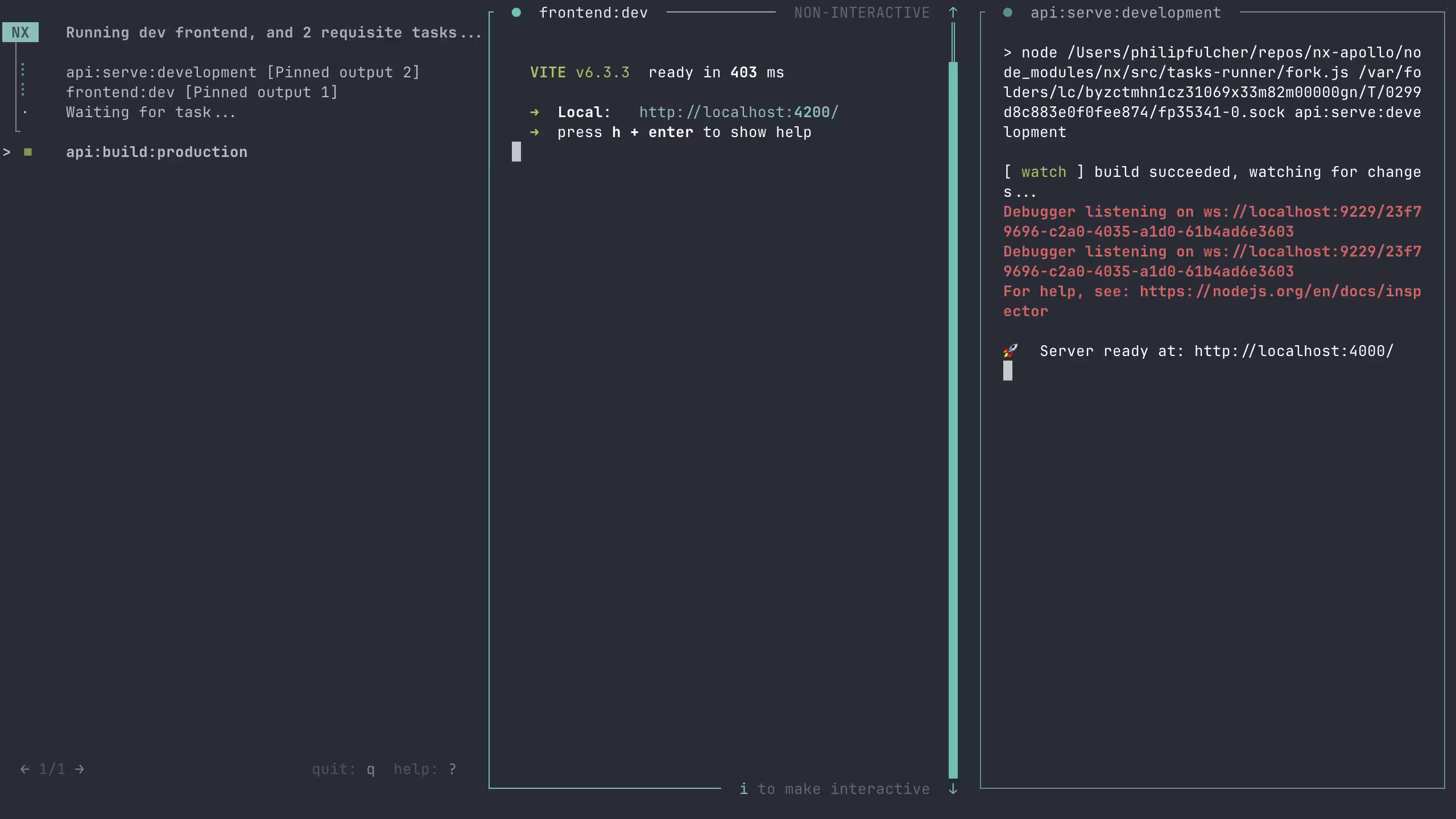Click the NX logo badge

(x=20, y=32)
